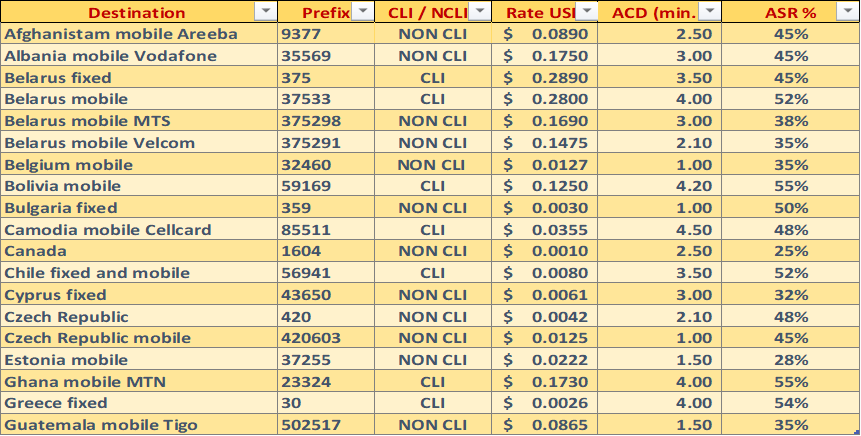Select the cell Albania mobile Vodafone
Image resolution: width=861 pixels, height=436 pixels.
(x=139, y=55)
